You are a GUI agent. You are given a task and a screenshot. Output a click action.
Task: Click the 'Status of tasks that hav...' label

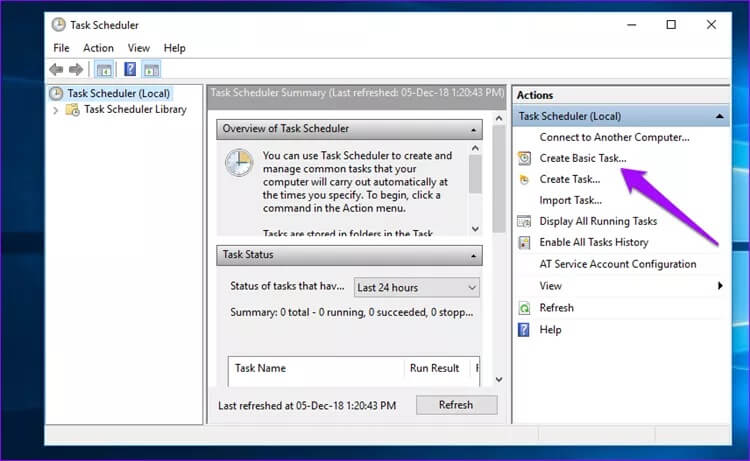287,286
